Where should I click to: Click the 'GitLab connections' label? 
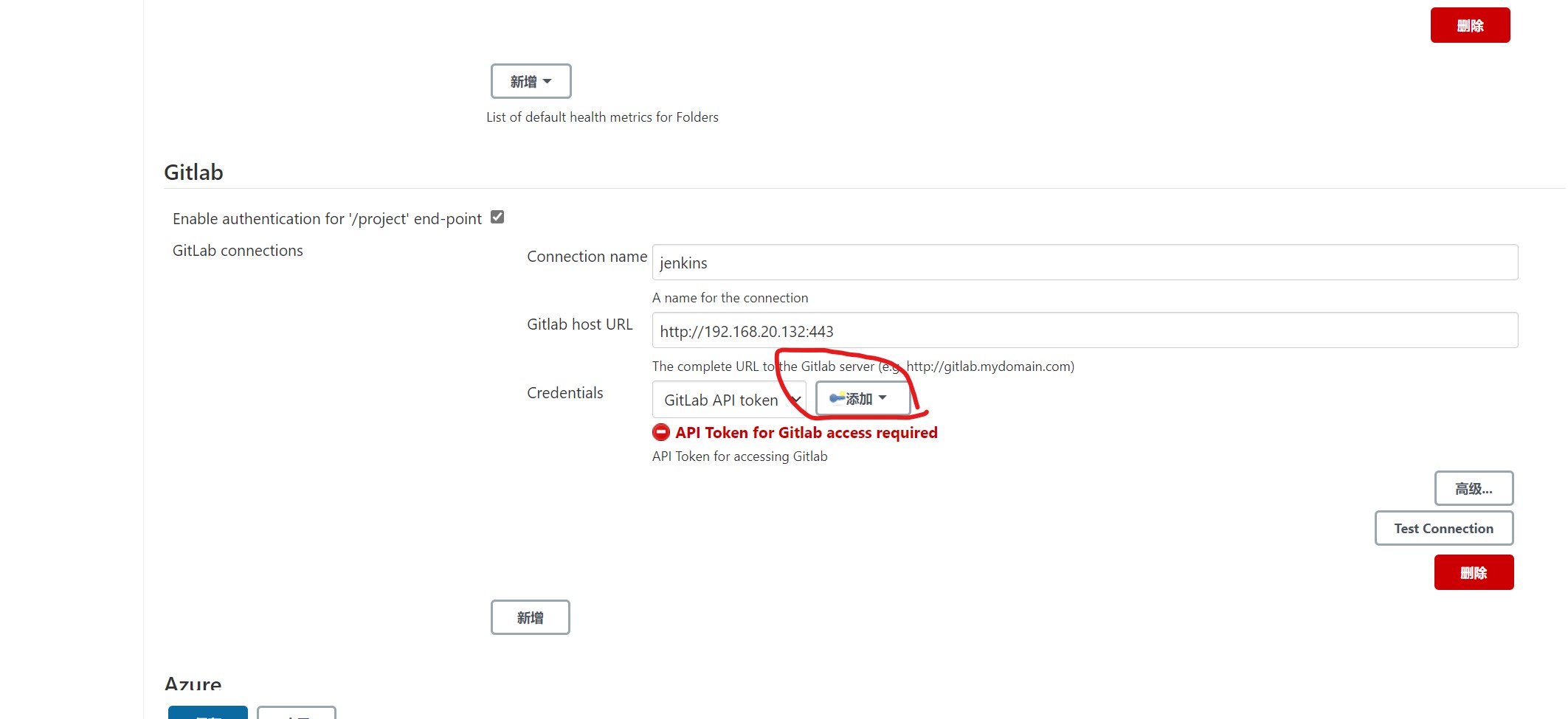(x=238, y=251)
